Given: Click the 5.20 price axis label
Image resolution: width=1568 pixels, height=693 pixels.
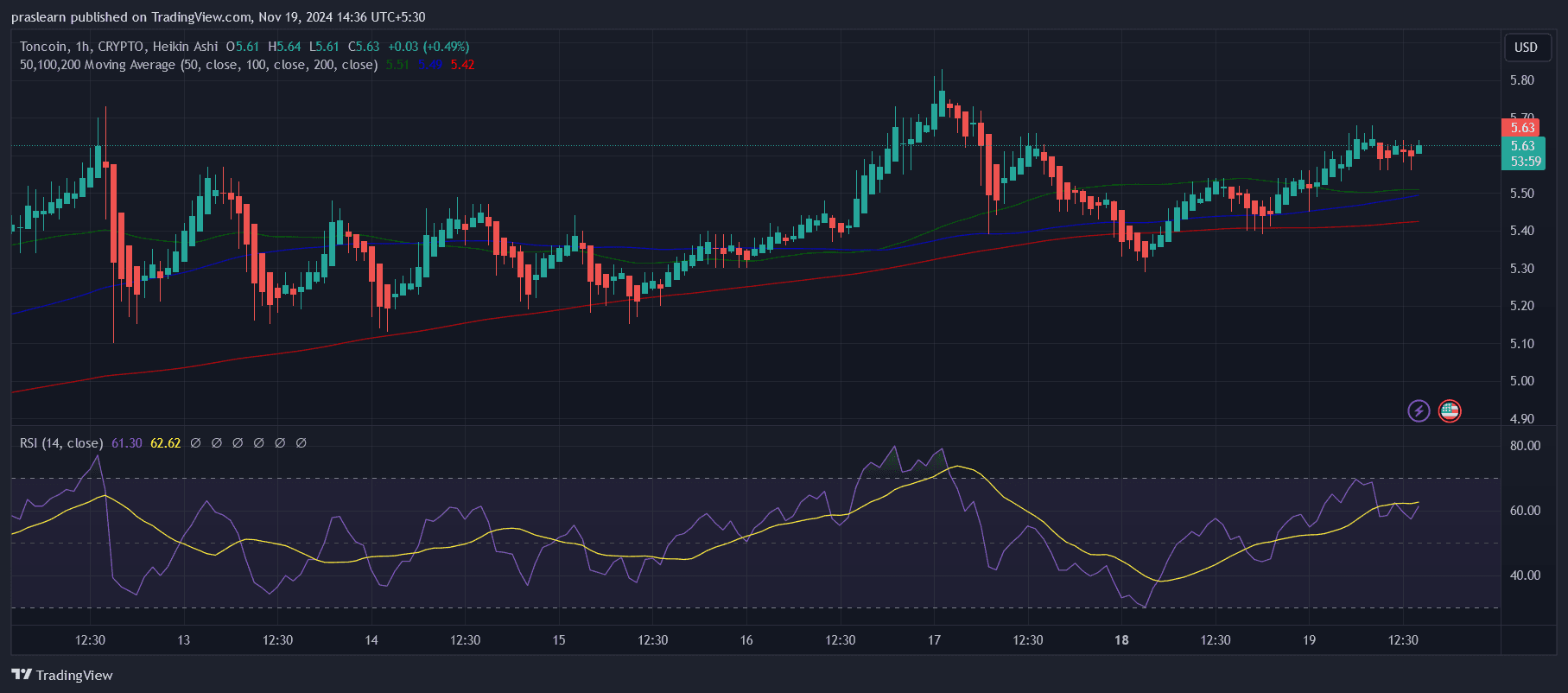Looking at the screenshot, I should point(1521,306).
